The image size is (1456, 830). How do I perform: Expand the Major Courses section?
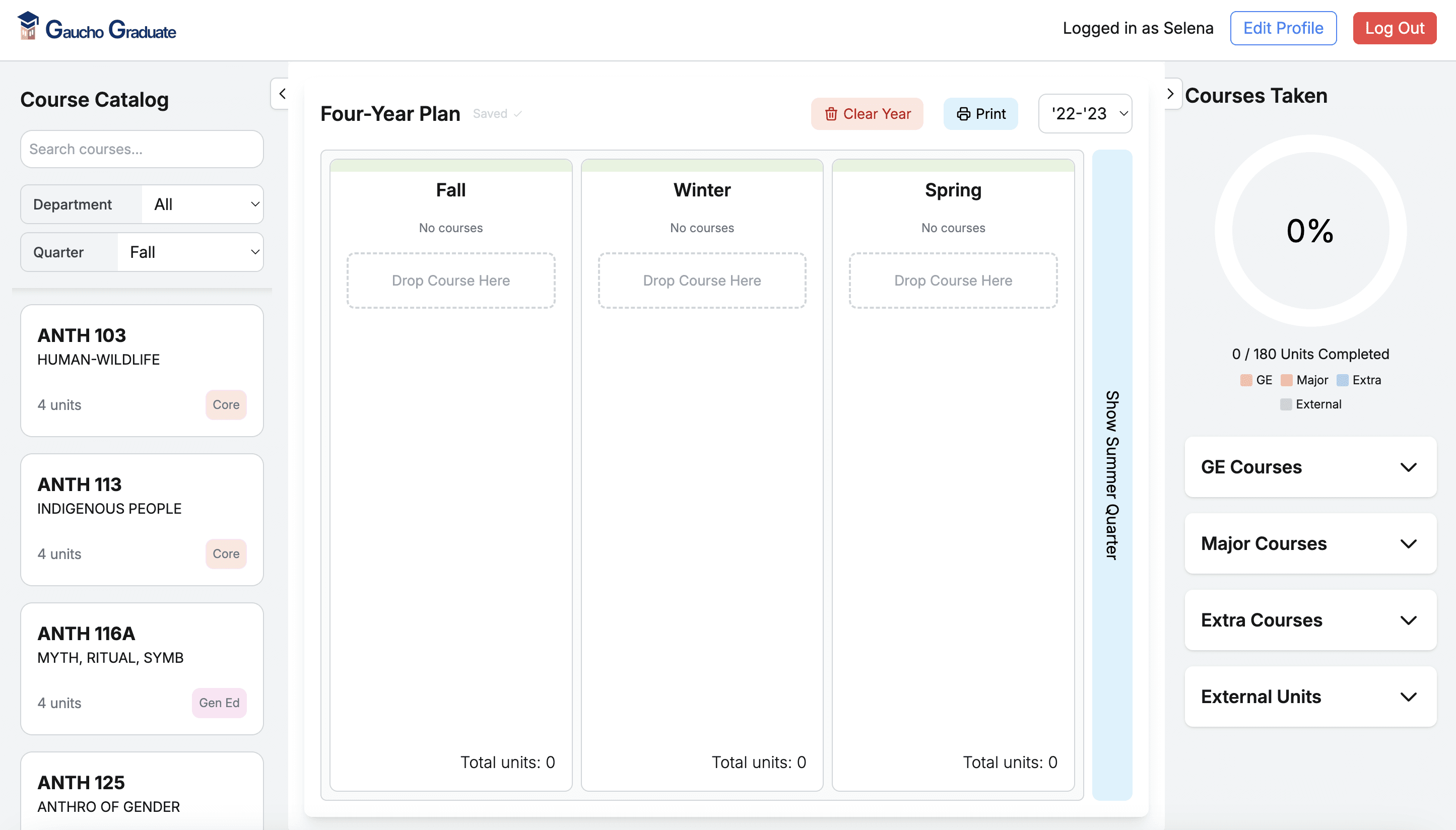click(x=1310, y=543)
